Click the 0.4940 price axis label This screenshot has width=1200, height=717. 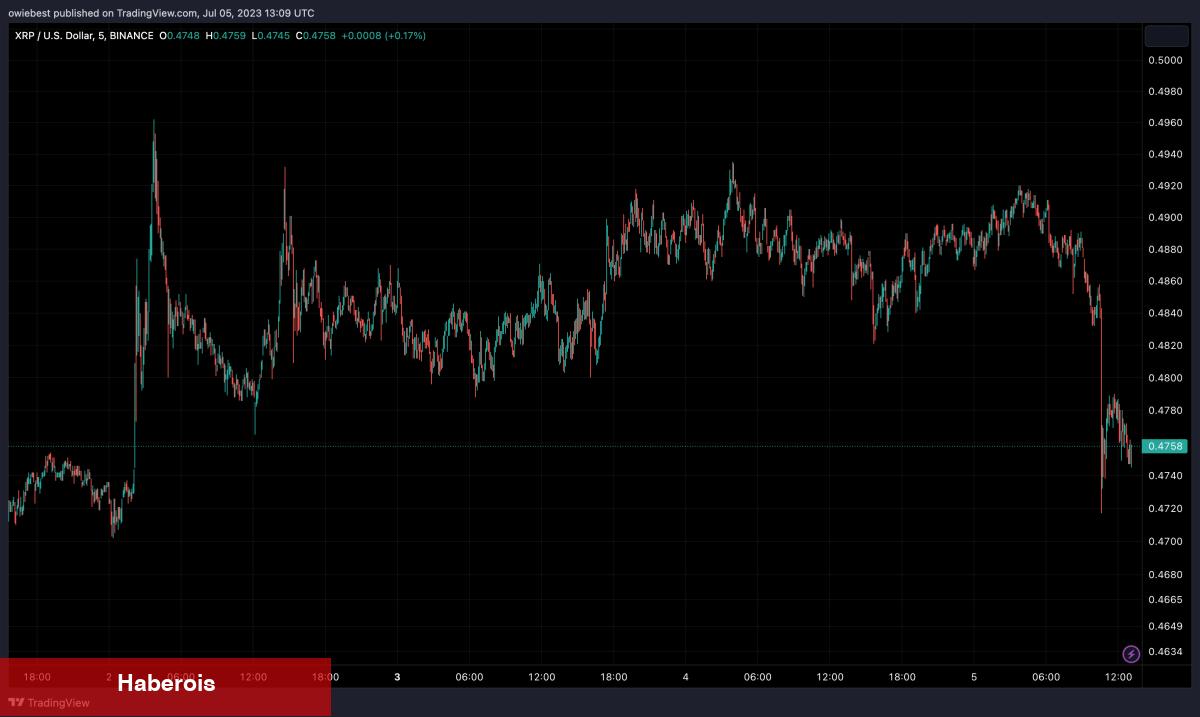tap(1165, 155)
